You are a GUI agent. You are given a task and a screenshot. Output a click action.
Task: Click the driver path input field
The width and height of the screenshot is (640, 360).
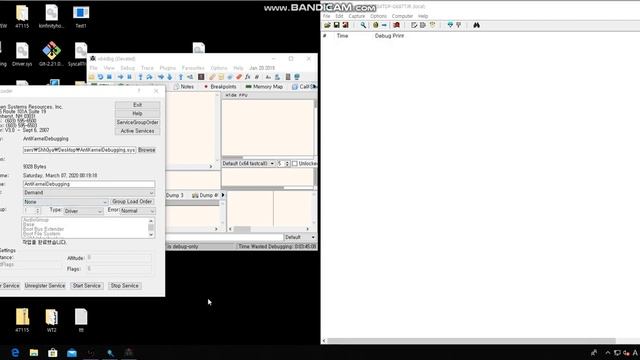(x=80, y=150)
